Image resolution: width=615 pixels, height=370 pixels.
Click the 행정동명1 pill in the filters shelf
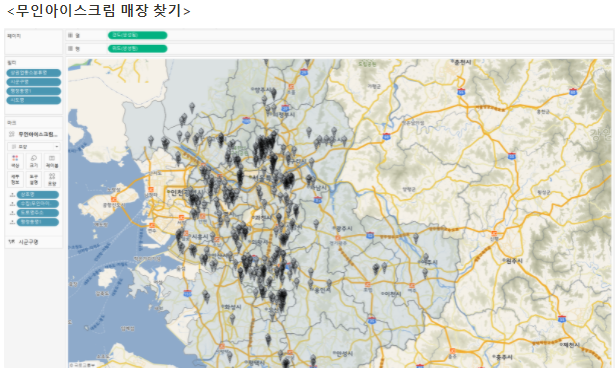click(34, 91)
